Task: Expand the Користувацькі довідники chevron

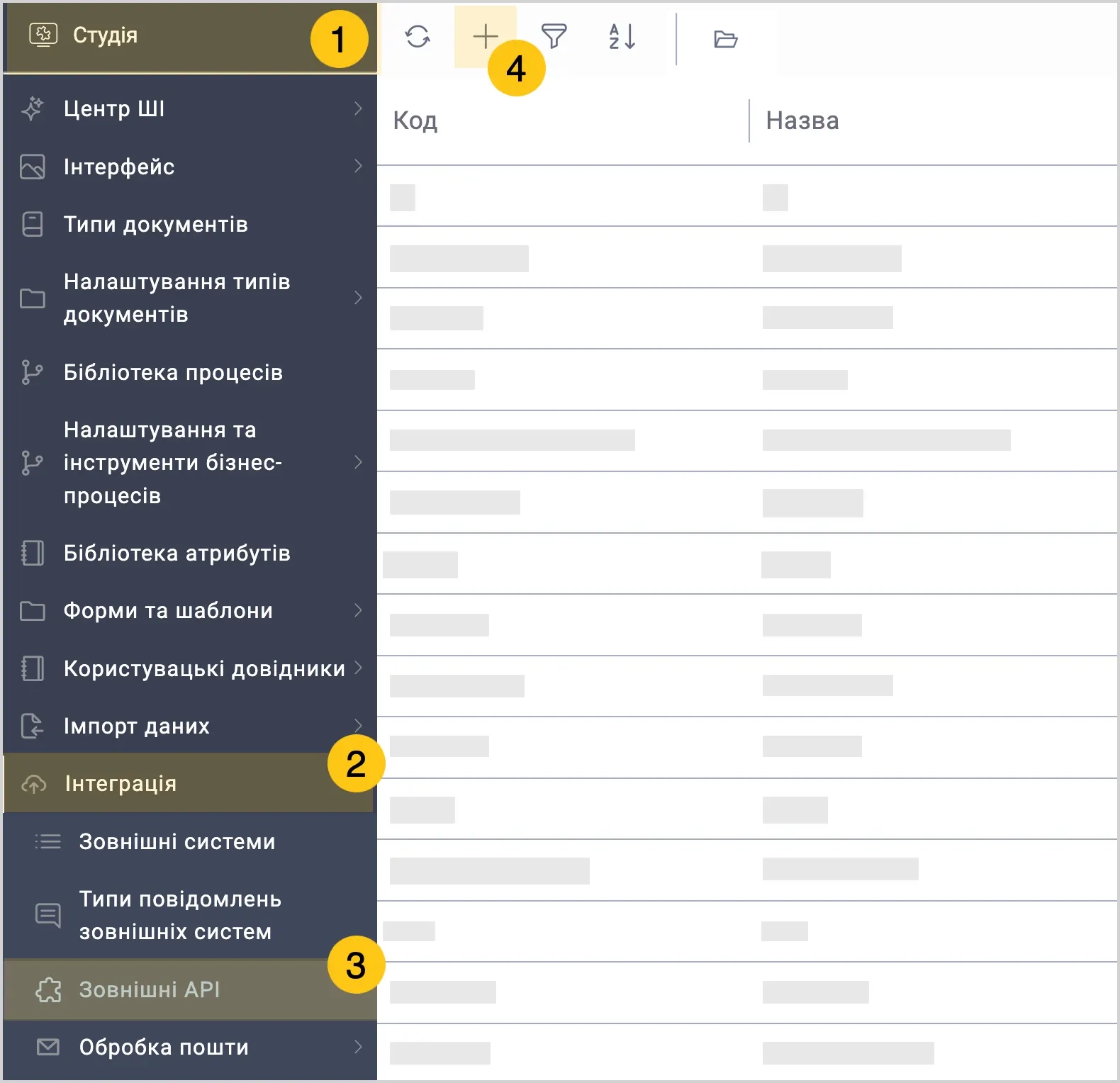Action: 358,668
